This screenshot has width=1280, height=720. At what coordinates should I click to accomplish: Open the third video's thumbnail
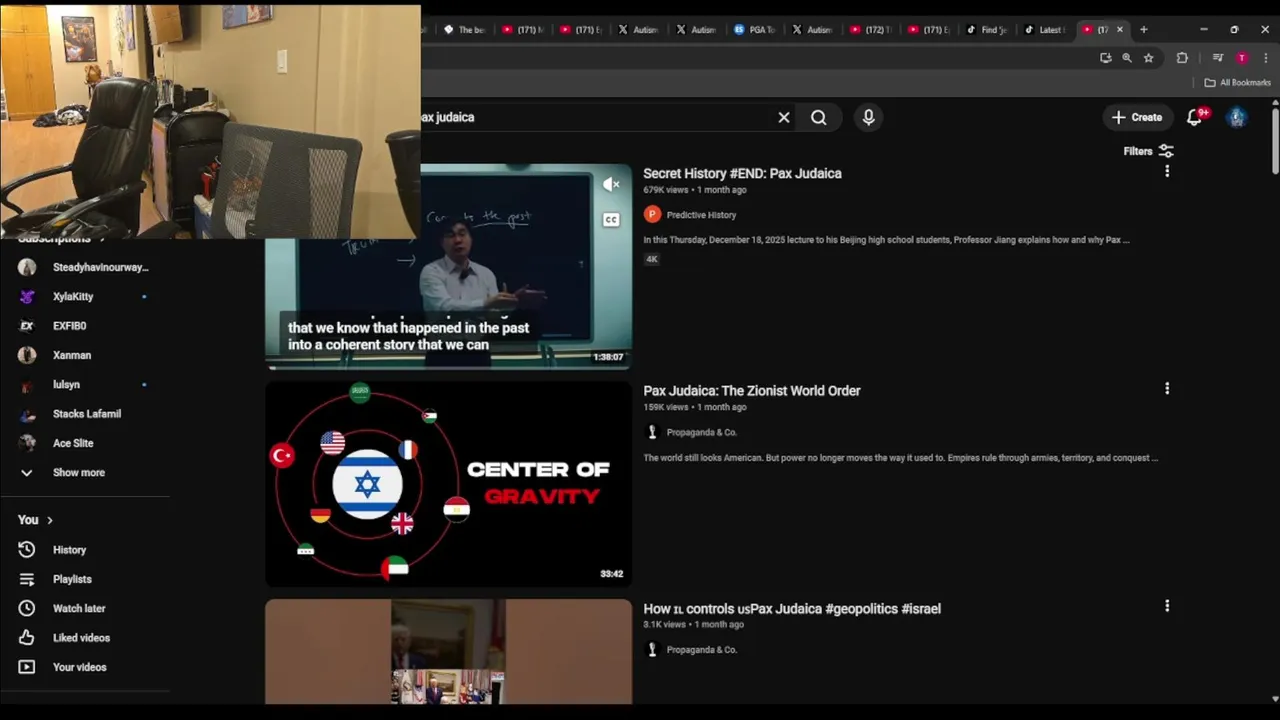[448, 651]
